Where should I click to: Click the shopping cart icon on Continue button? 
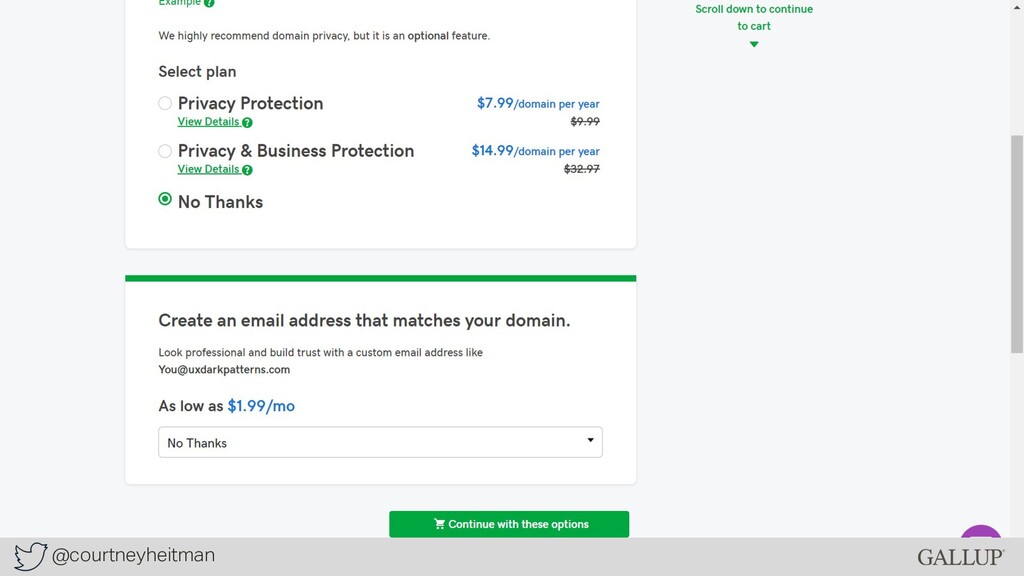coord(440,524)
